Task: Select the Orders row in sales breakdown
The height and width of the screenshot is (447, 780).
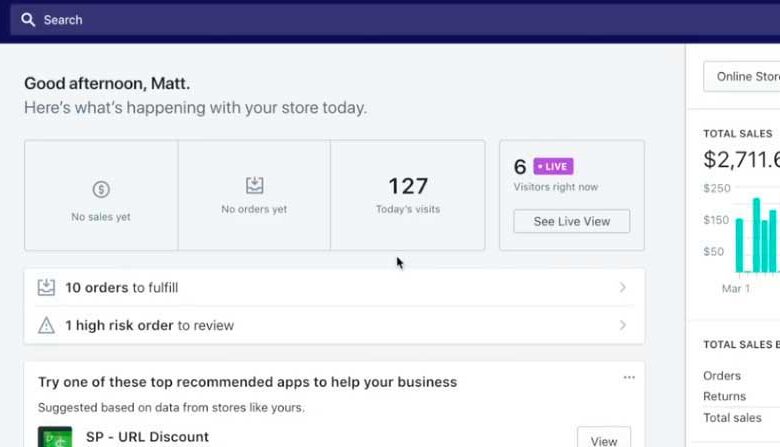Action: [722, 376]
